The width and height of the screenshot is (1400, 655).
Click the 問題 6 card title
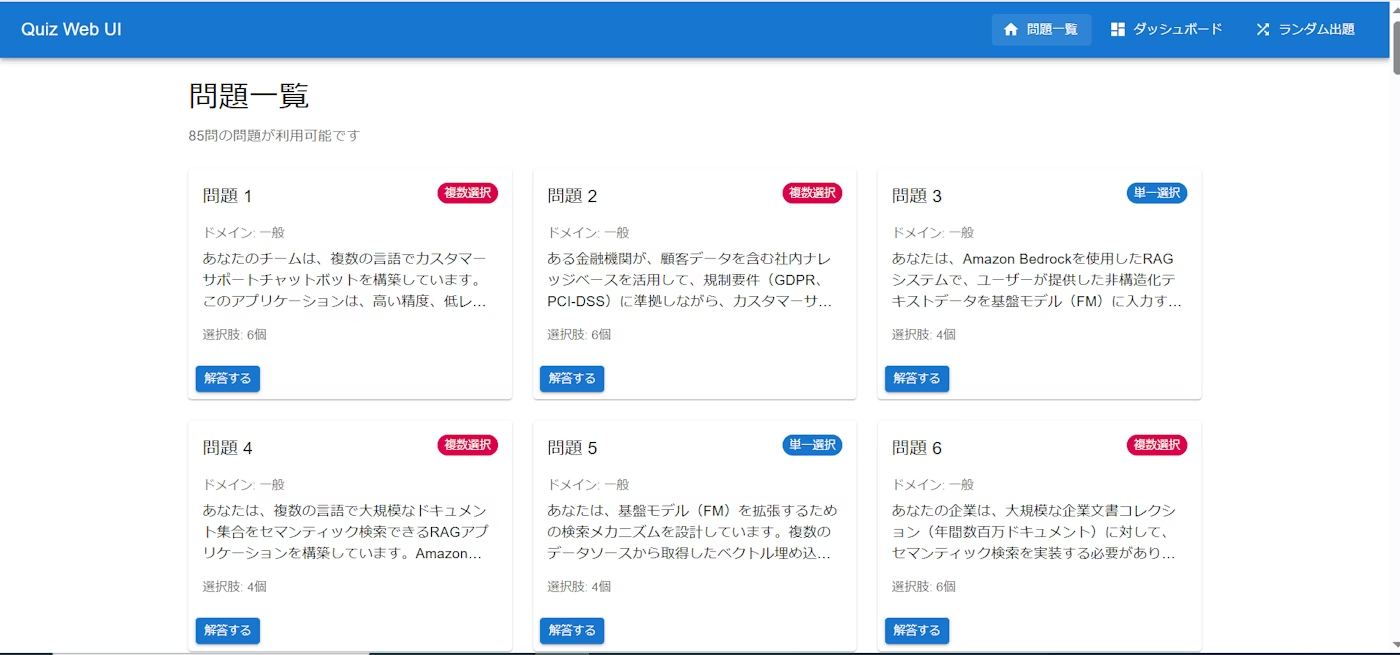coord(917,448)
